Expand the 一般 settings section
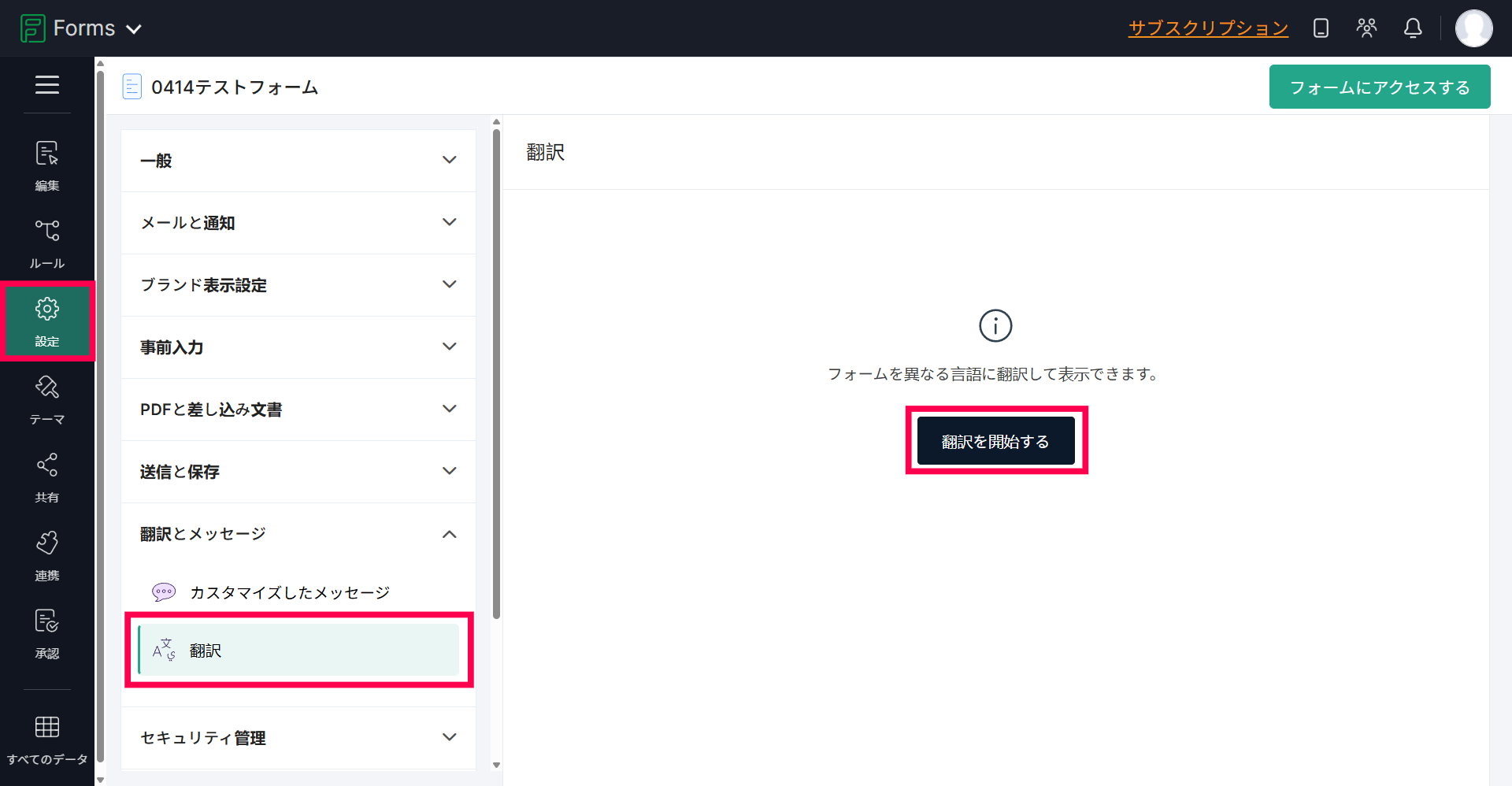This screenshot has width=1512, height=786. [x=298, y=161]
